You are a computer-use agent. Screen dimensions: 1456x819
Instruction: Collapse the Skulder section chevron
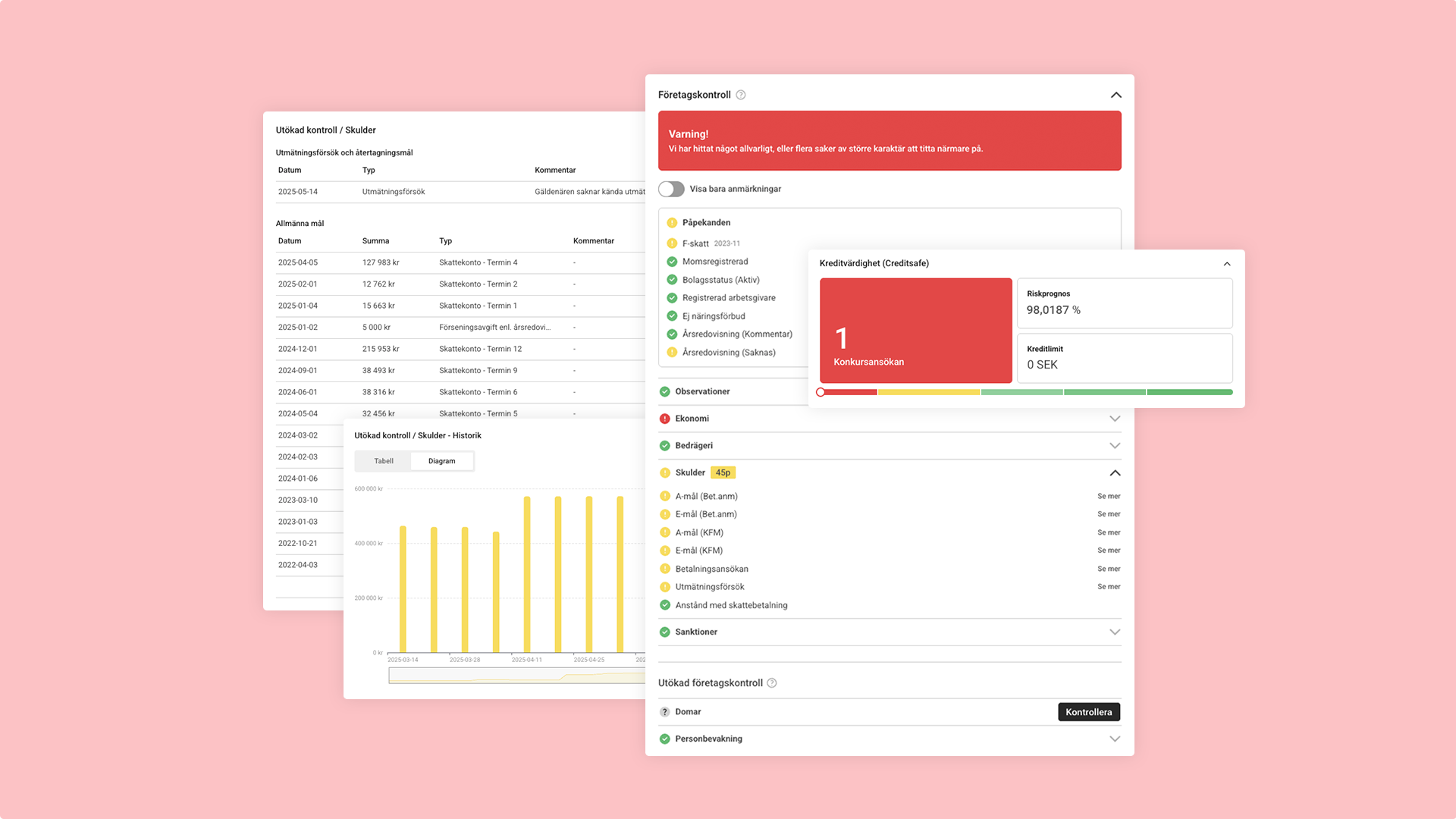1114,472
